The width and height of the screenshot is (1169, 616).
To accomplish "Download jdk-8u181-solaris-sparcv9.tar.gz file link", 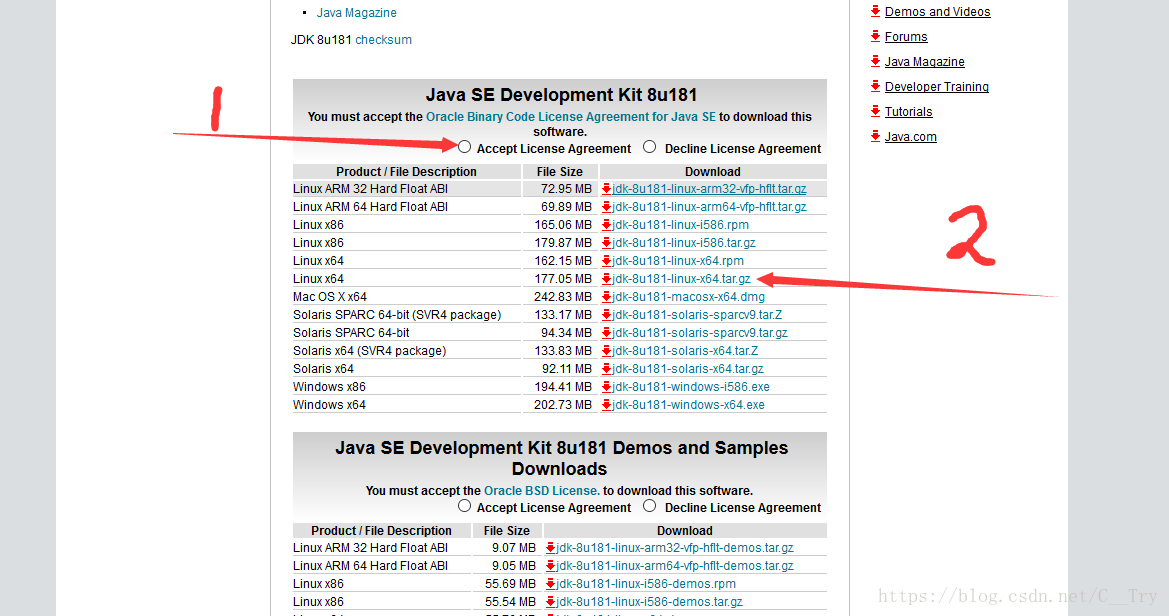I will click(700, 333).
